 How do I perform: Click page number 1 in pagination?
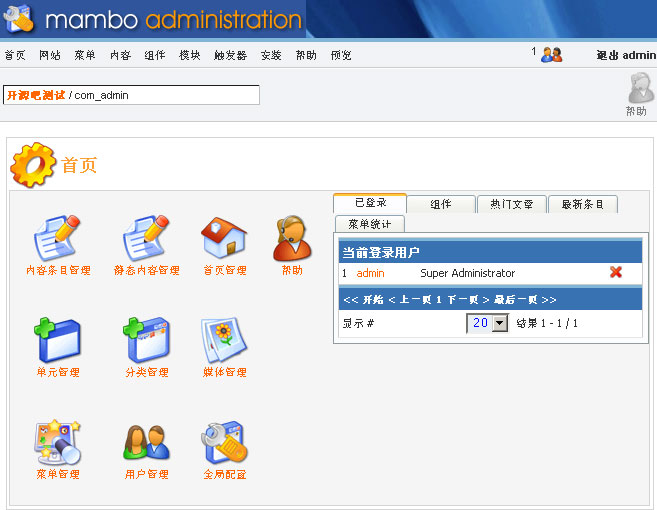tap(439, 300)
